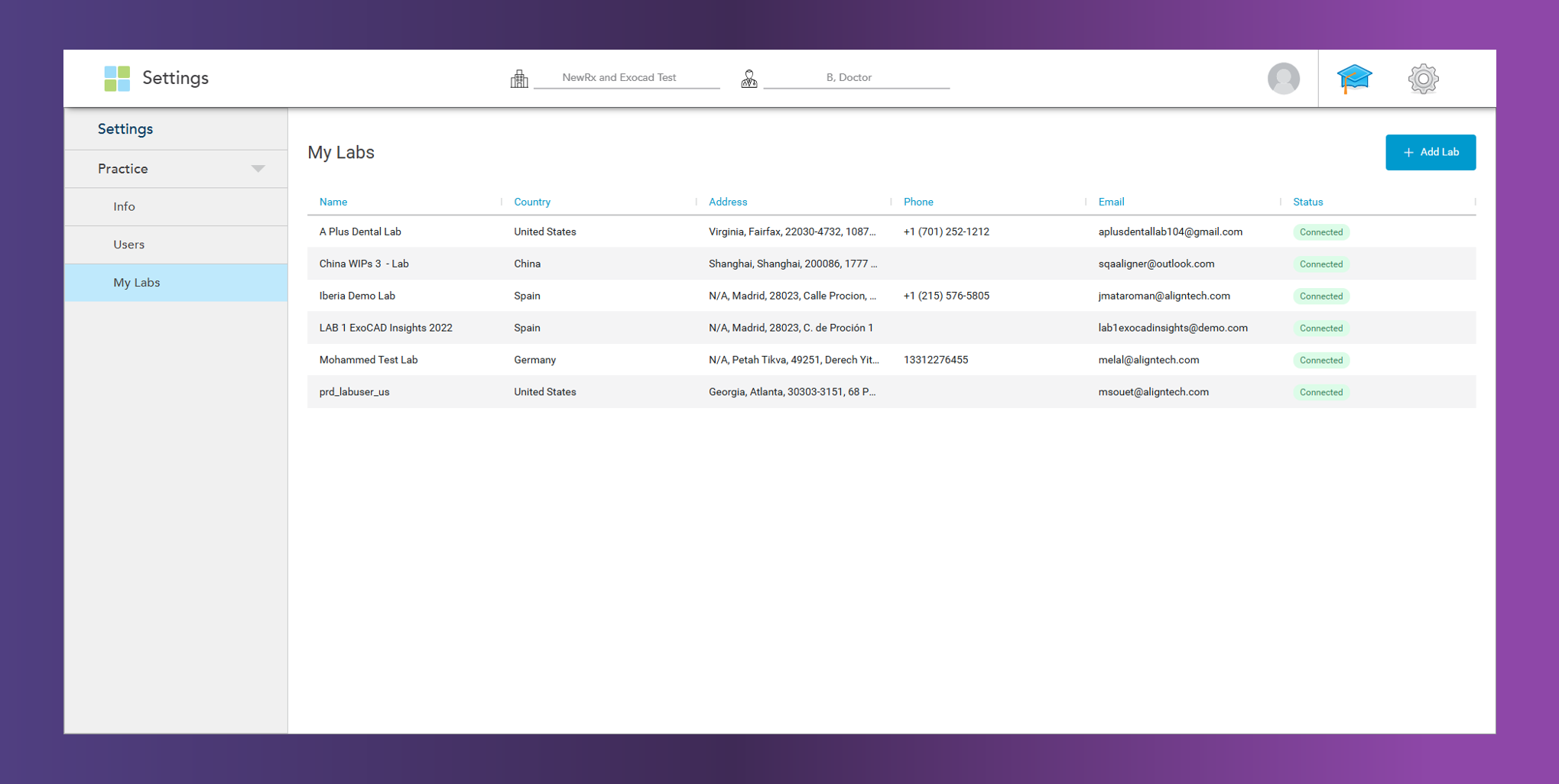Click the graduation cap learning icon
The width and height of the screenshot is (1559, 784).
coord(1353,77)
